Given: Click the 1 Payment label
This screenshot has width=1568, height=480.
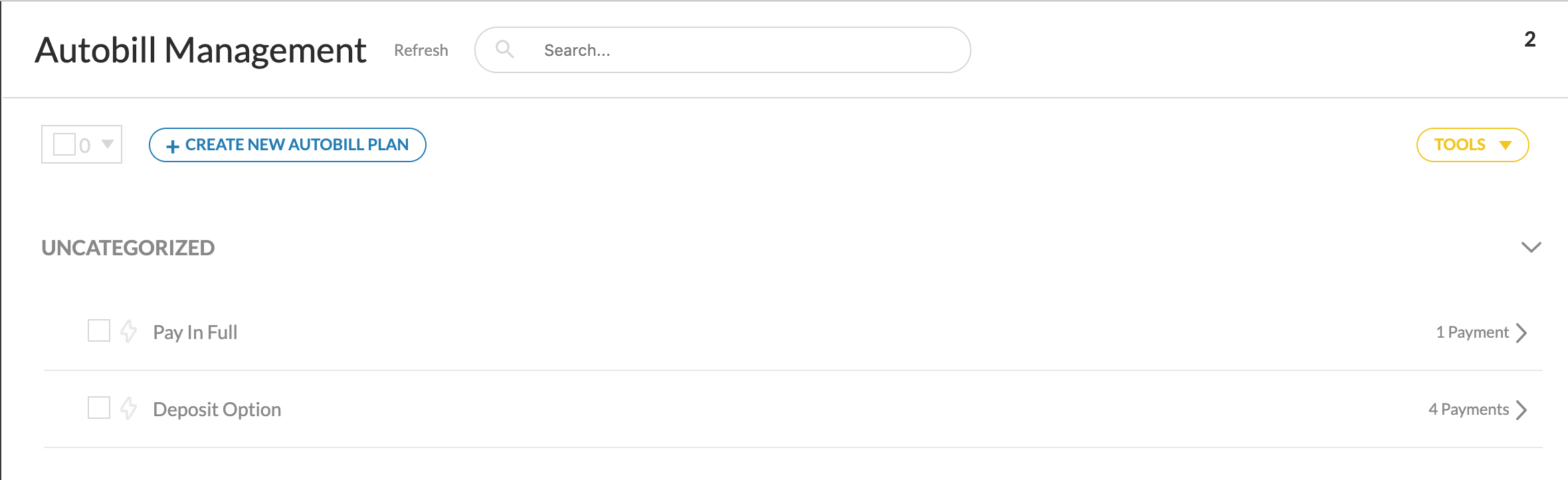Looking at the screenshot, I should point(1472,332).
